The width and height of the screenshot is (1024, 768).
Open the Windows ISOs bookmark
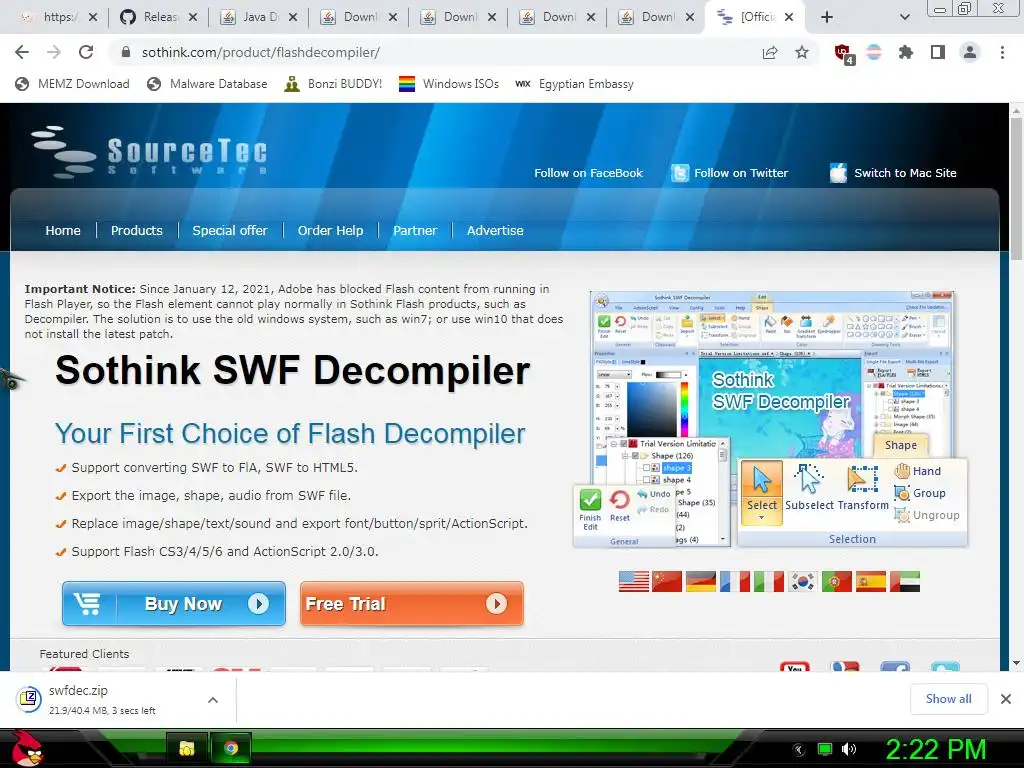tap(449, 84)
